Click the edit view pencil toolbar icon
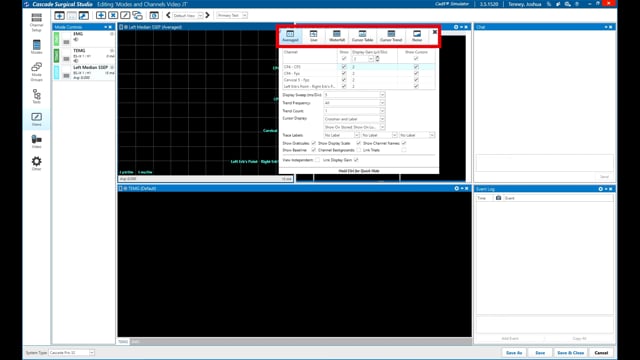This screenshot has height=360, width=640. pyautogui.click(x=125, y=16)
